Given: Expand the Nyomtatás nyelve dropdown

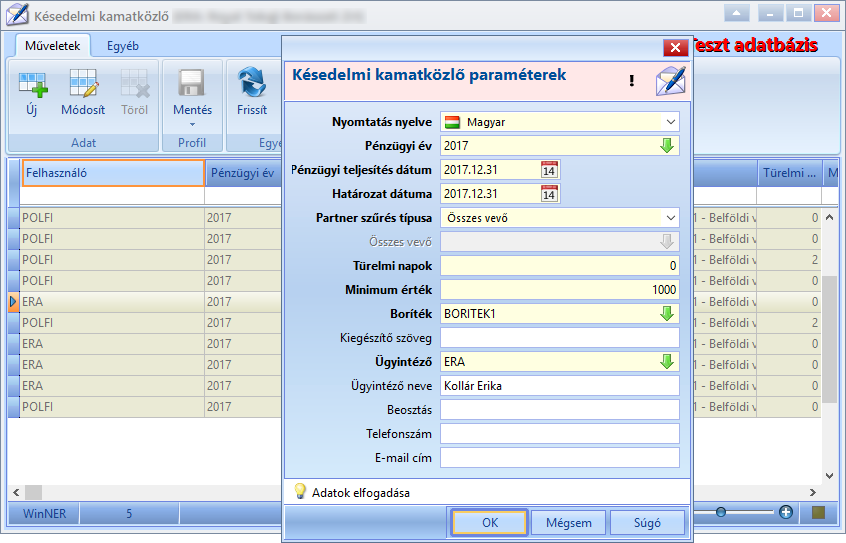Looking at the screenshot, I should click(671, 122).
